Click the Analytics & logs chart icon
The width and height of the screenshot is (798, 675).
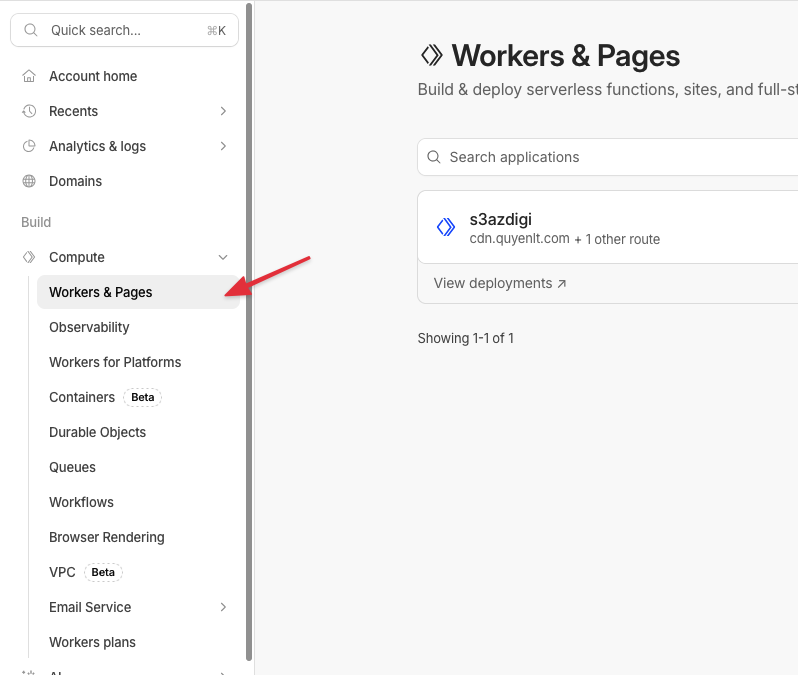(x=29, y=146)
